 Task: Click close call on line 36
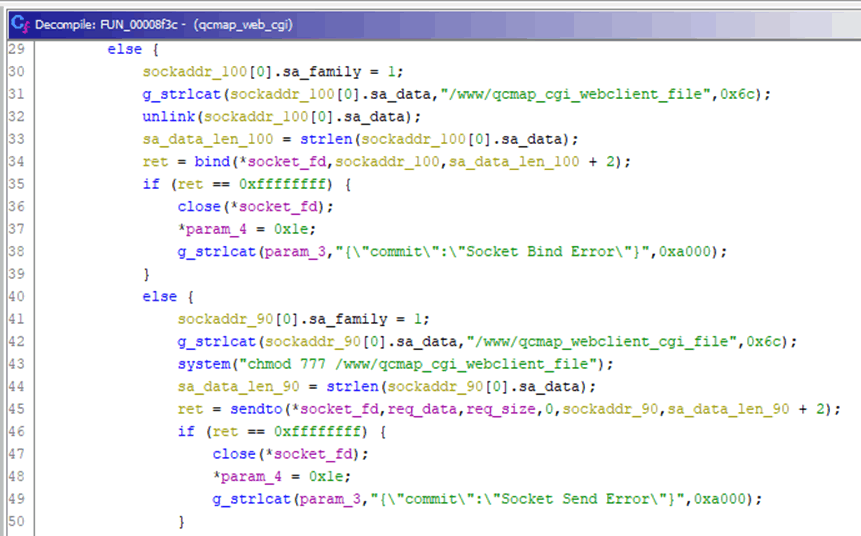coord(199,207)
